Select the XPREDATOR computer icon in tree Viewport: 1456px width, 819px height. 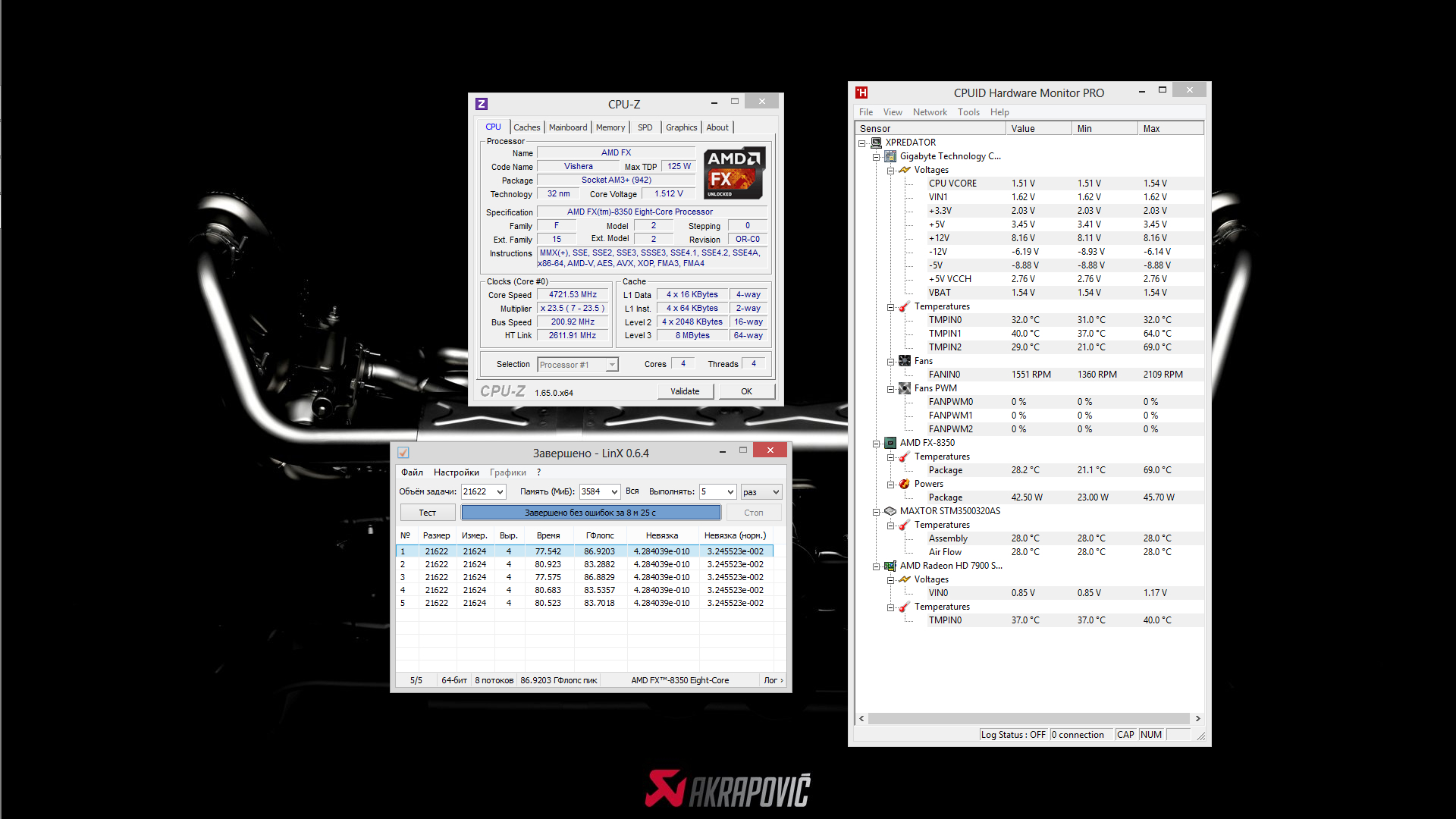876,143
